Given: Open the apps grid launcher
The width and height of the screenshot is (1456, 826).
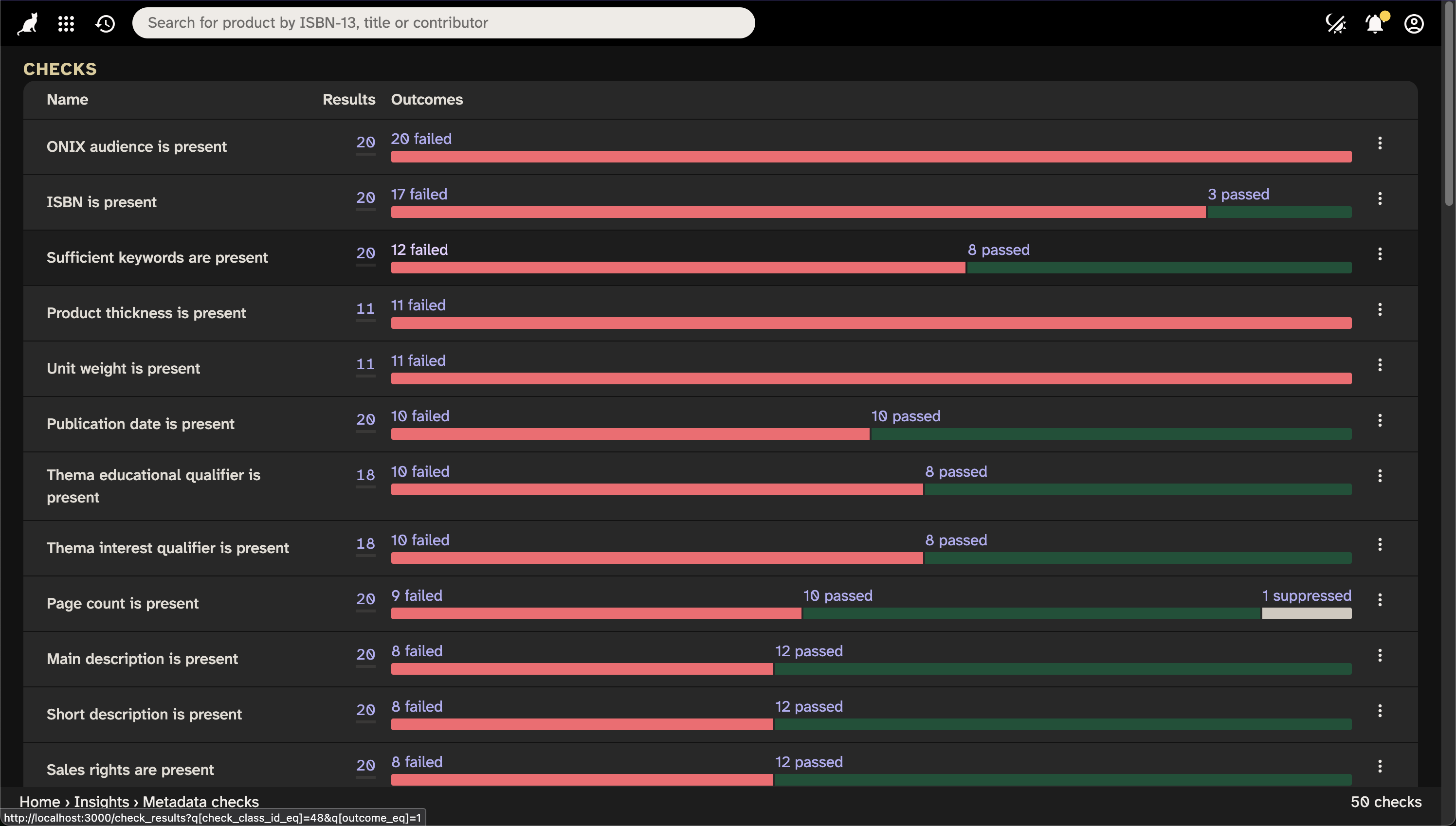Looking at the screenshot, I should (66, 23).
